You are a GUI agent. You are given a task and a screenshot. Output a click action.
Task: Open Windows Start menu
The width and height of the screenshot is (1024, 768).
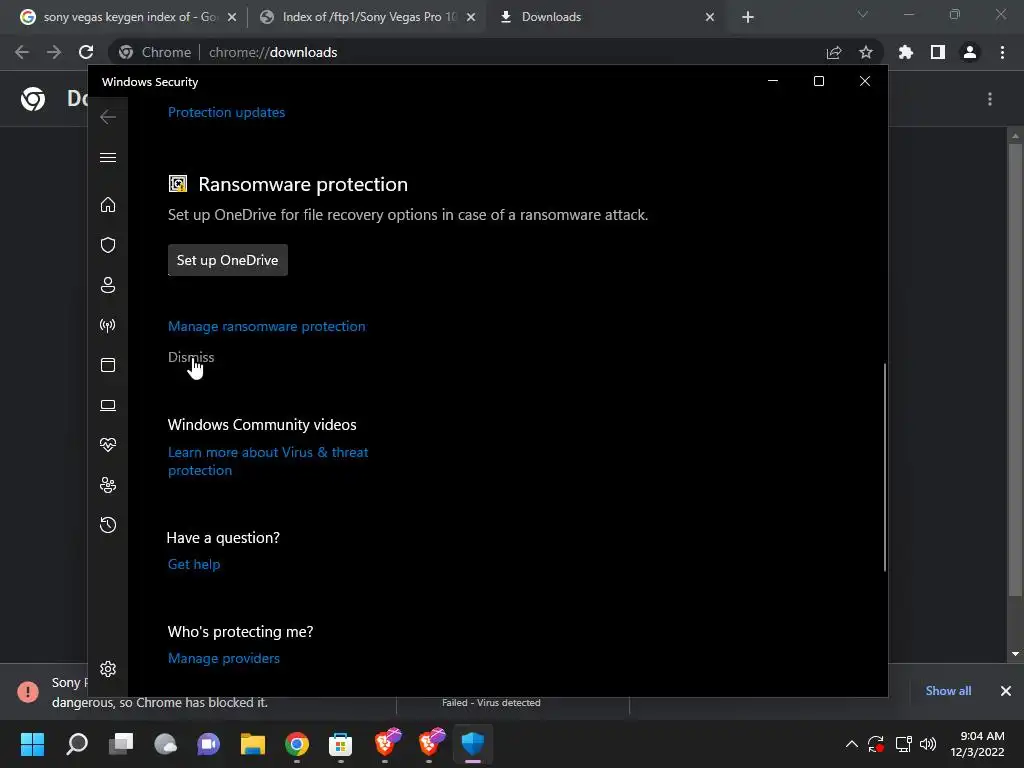click(33, 744)
